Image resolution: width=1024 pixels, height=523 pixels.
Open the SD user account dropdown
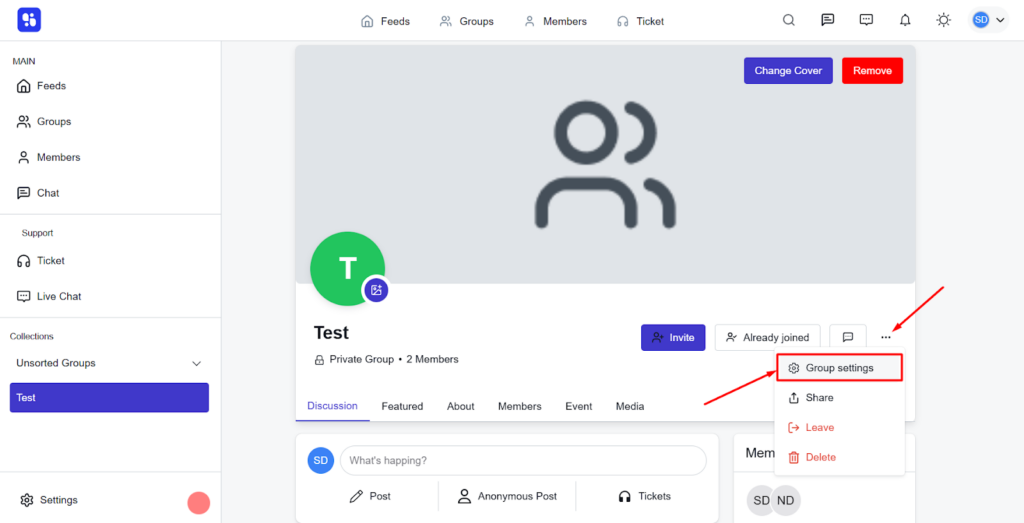[x=988, y=20]
